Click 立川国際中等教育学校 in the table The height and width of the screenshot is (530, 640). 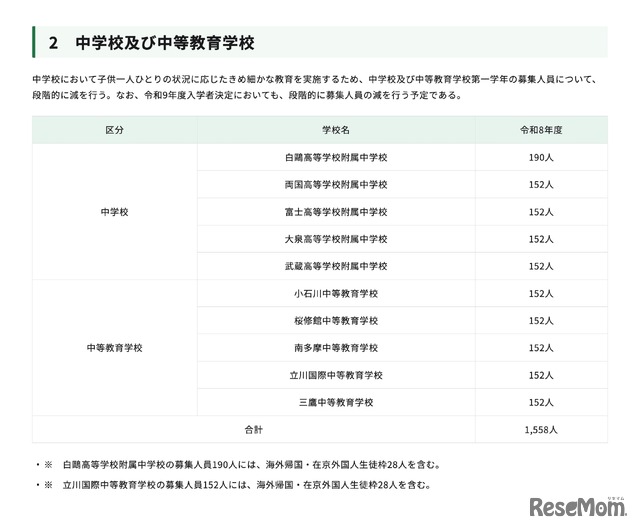point(336,375)
